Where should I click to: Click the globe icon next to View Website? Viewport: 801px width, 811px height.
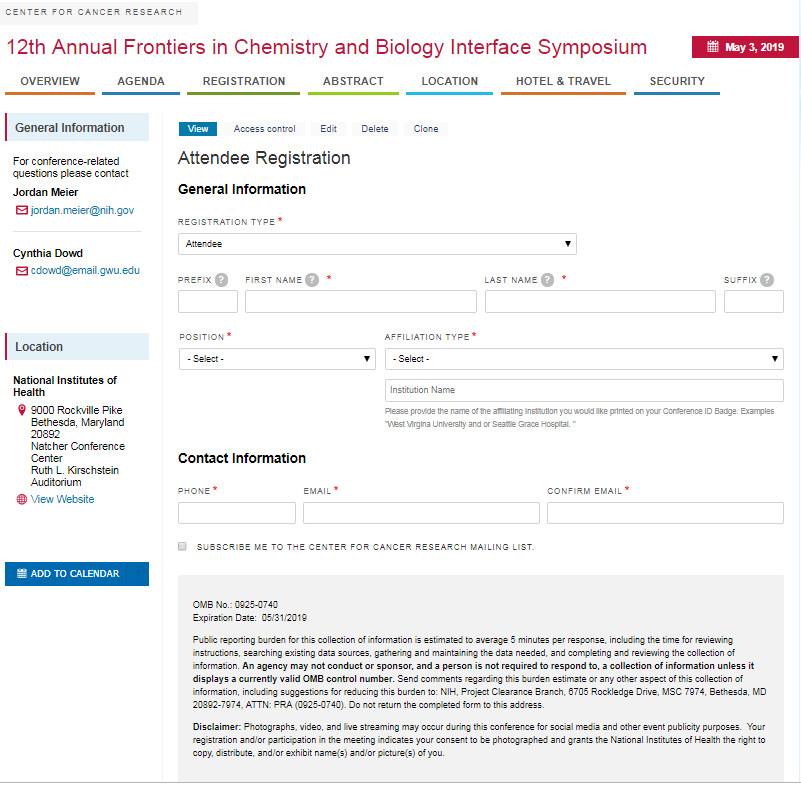tap(22, 499)
